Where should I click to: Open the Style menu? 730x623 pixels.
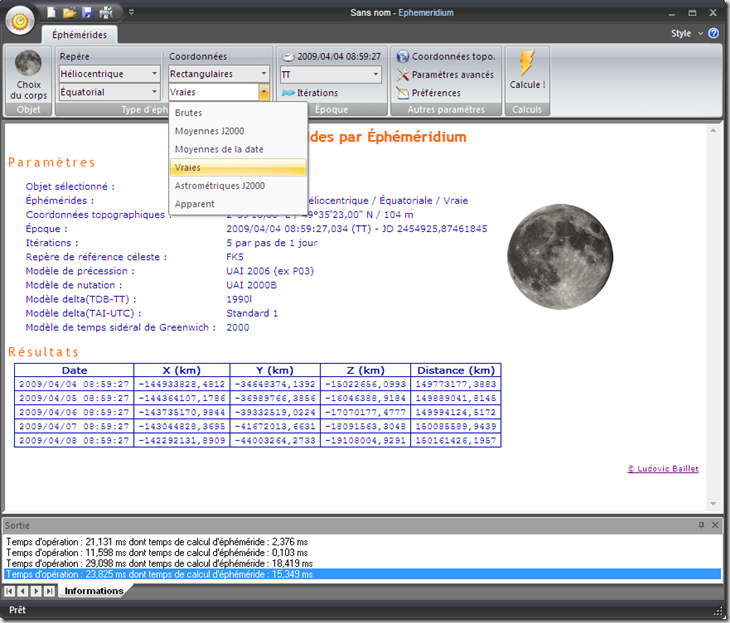tap(687, 34)
